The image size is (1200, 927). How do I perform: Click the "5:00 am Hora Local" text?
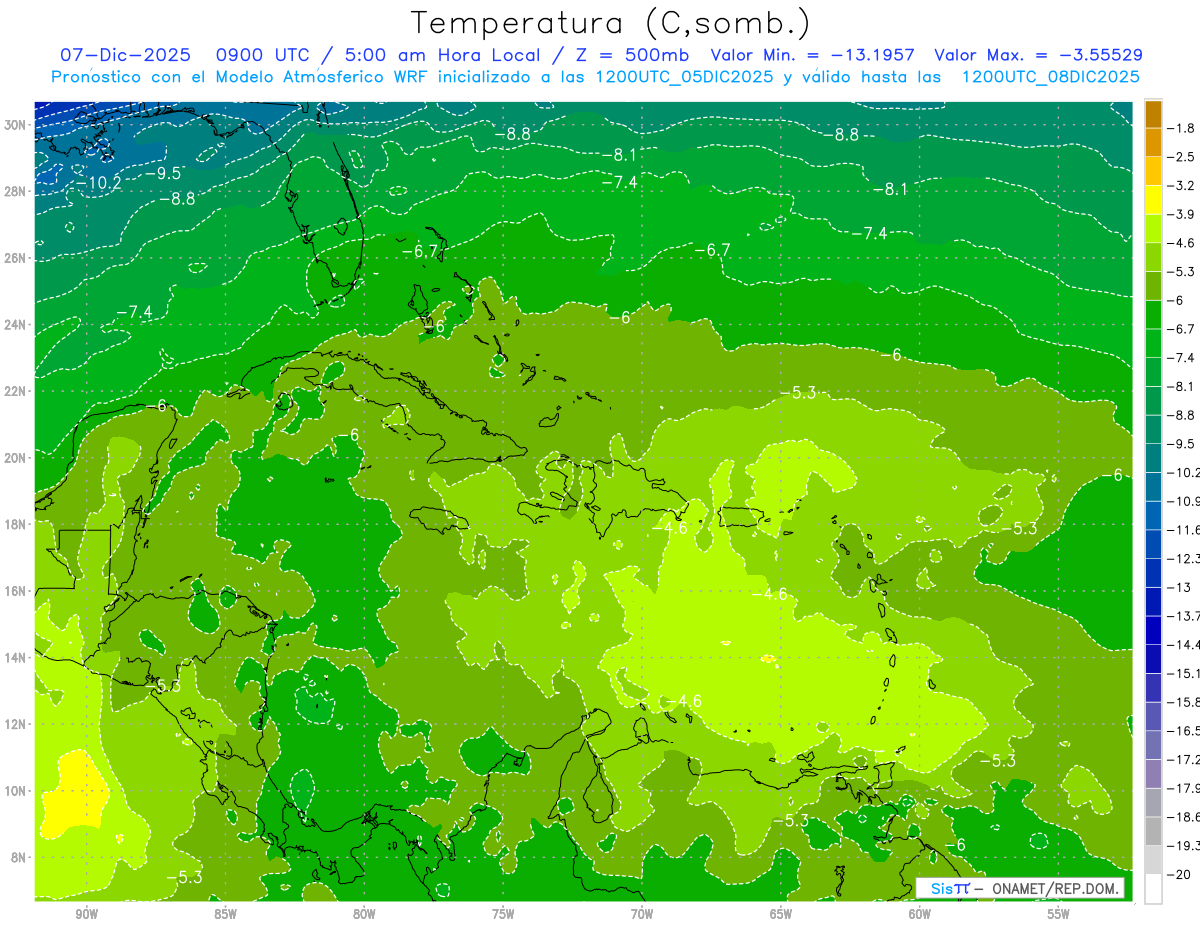(x=441, y=55)
